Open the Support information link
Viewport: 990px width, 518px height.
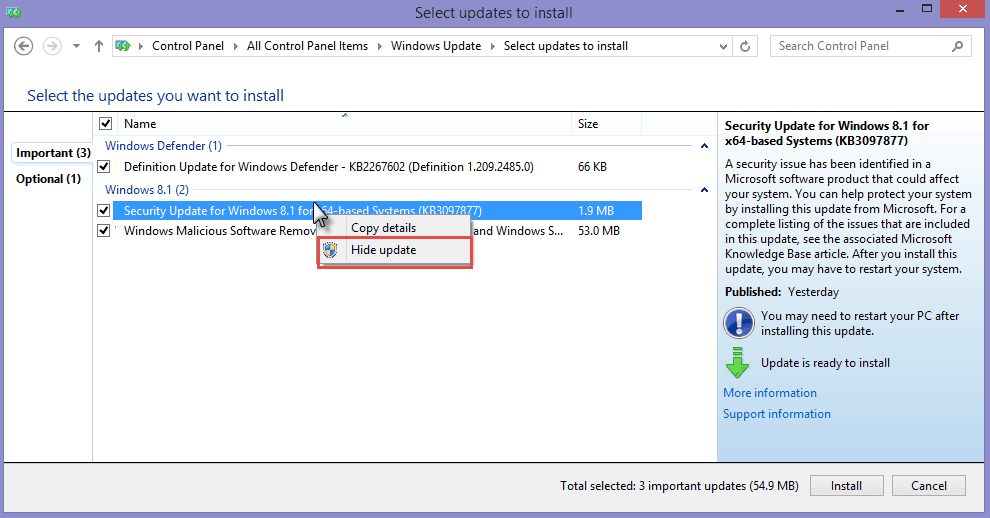click(777, 414)
